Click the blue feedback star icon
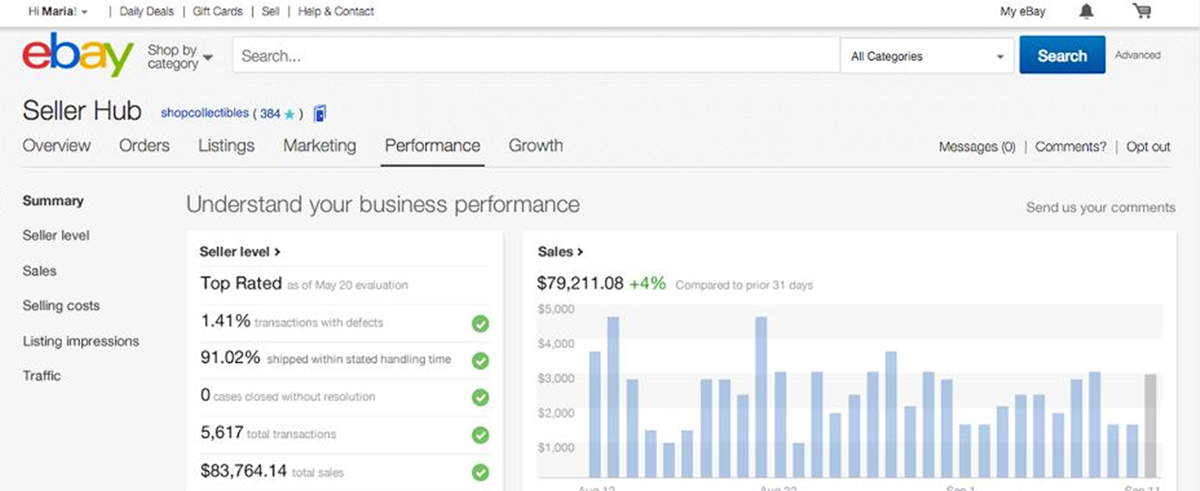The image size is (1200, 491). (x=289, y=114)
